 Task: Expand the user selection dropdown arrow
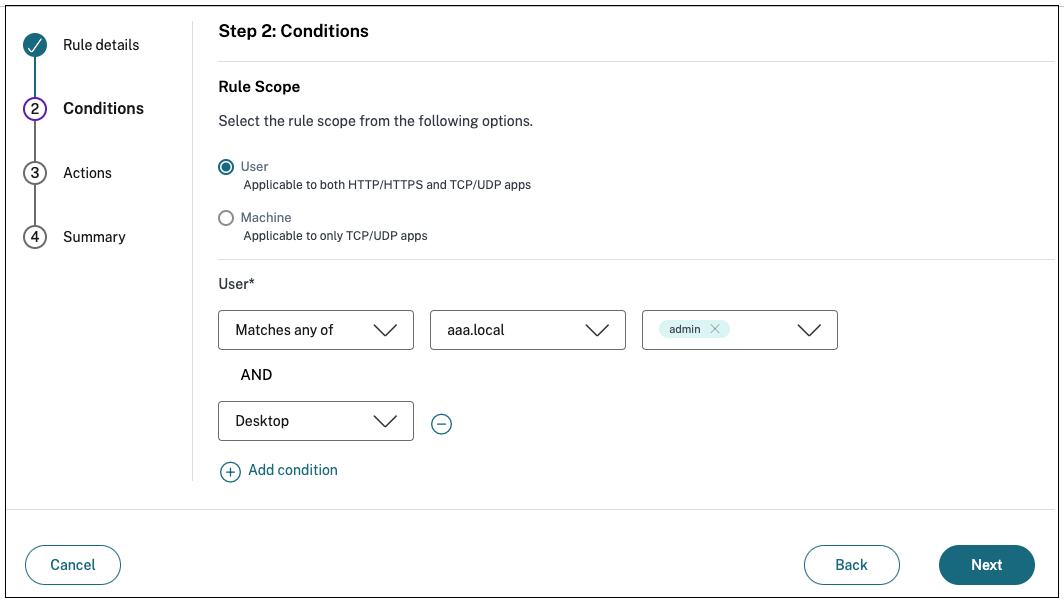click(809, 330)
